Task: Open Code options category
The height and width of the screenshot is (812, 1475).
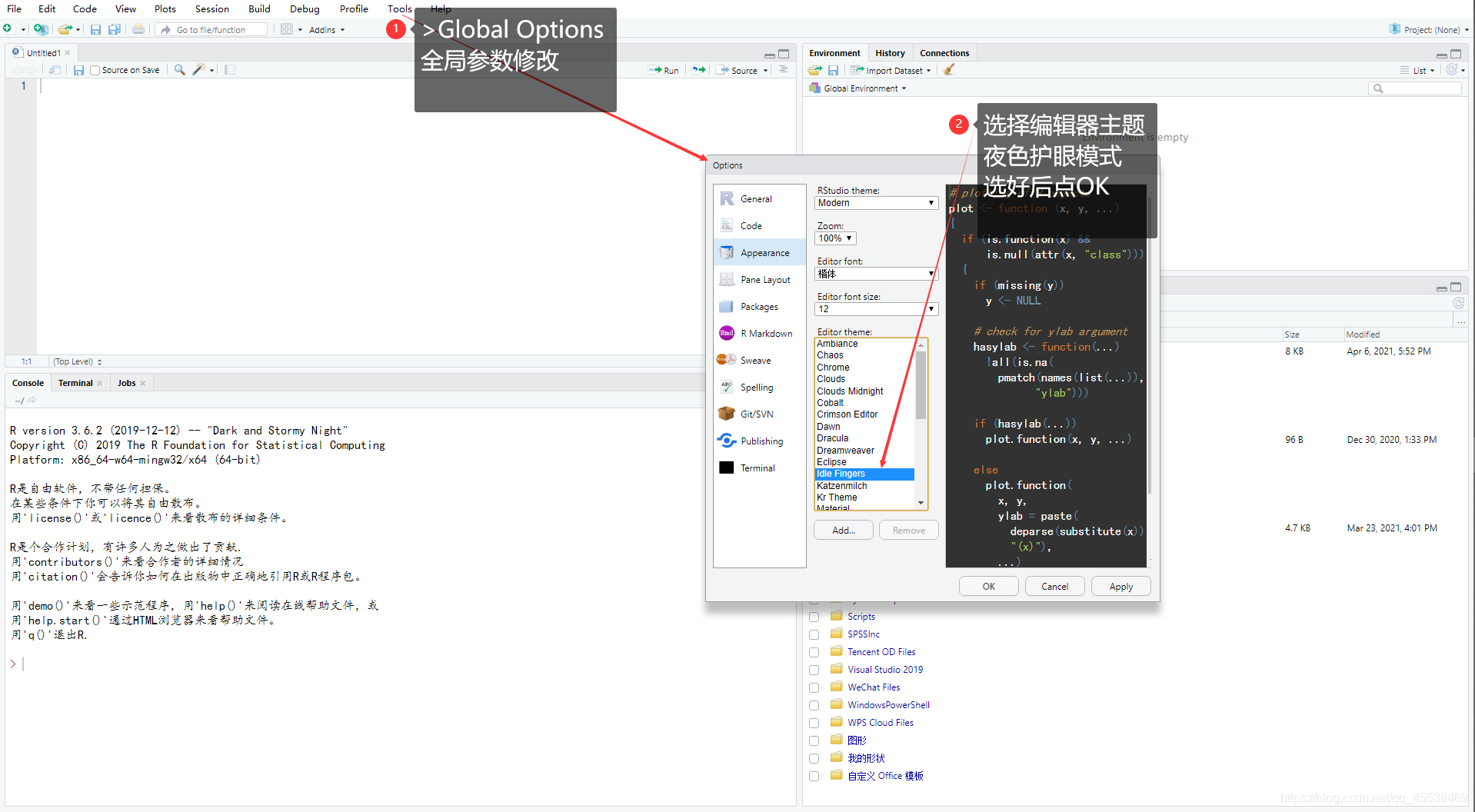Action: tap(759, 225)
